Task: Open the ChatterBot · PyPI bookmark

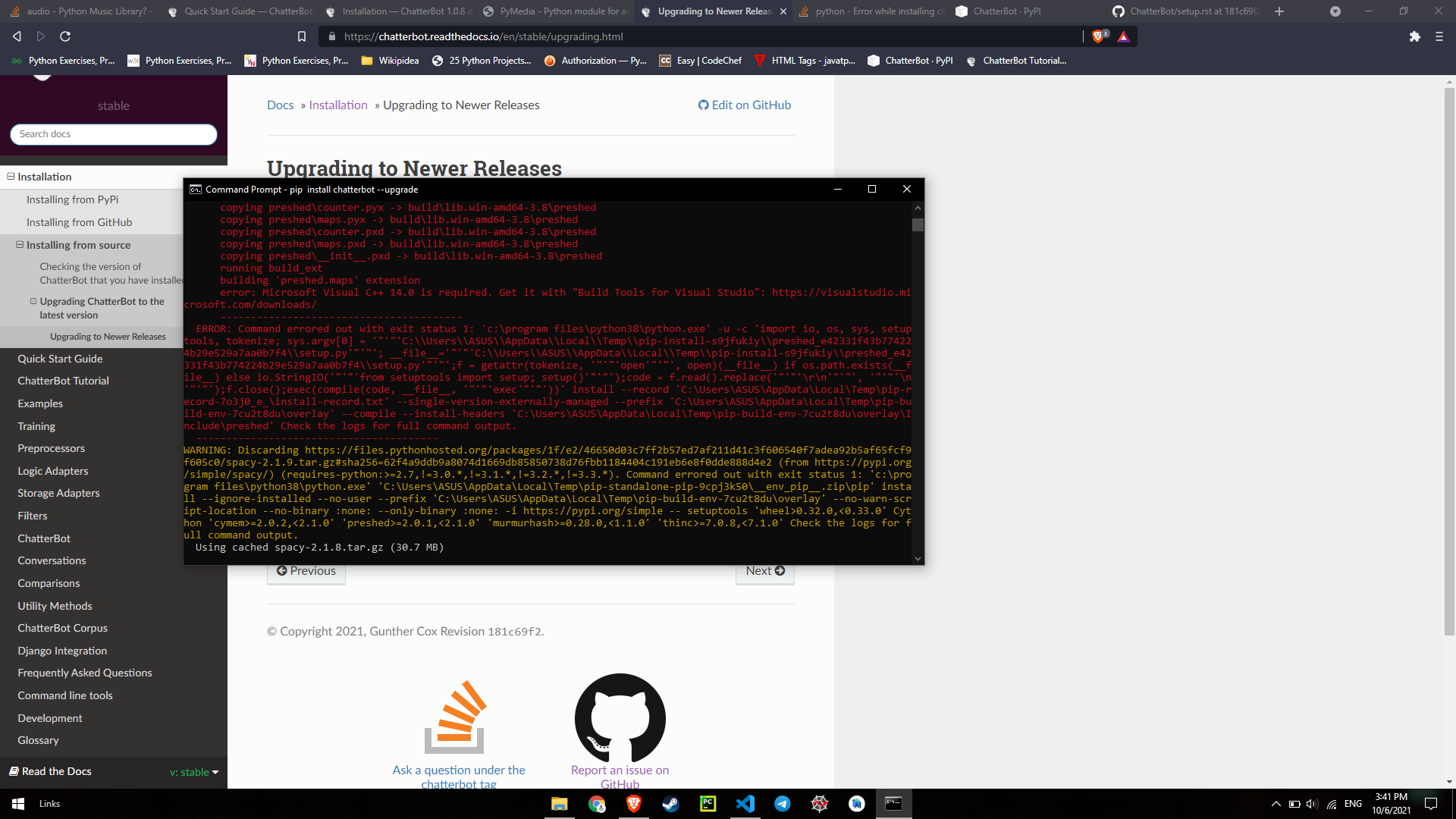Action: 910,61
